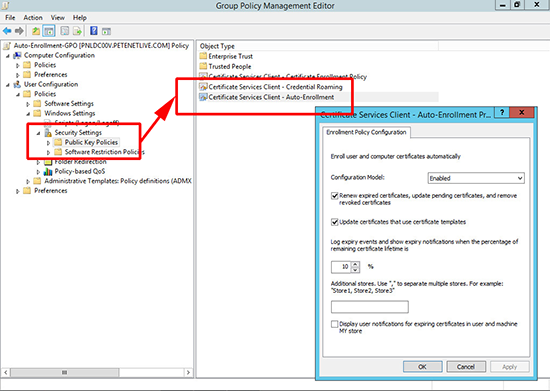This screenshot has width=550, height=391.
Task: Click the Trusted People folder icon
Action: (x=203, y=66)
